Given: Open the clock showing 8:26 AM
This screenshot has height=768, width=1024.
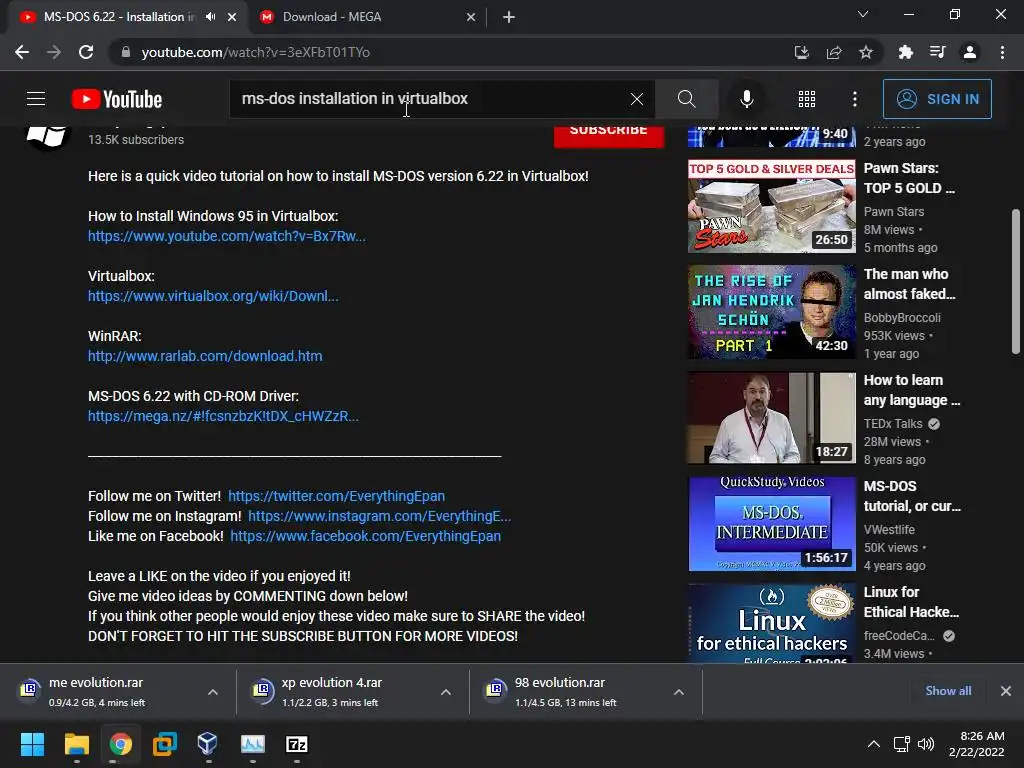Looking at the screenshot, I should click(x=977, y=744).
